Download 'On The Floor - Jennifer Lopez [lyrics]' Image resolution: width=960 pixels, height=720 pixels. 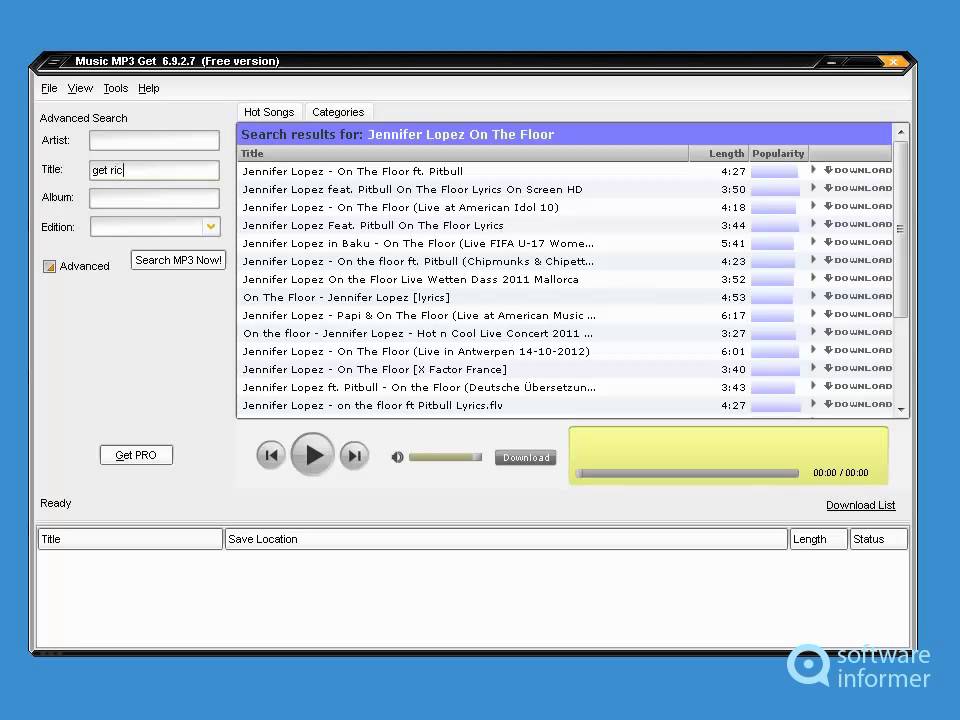pos(858,296)
